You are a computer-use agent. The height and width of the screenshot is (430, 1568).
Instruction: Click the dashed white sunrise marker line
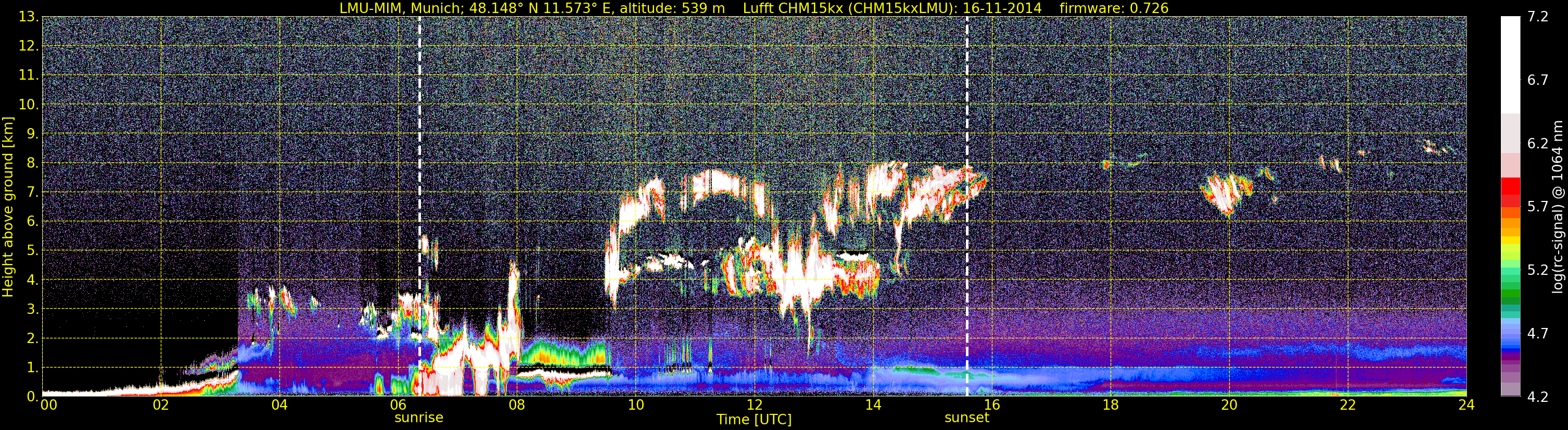coord(419,207)
